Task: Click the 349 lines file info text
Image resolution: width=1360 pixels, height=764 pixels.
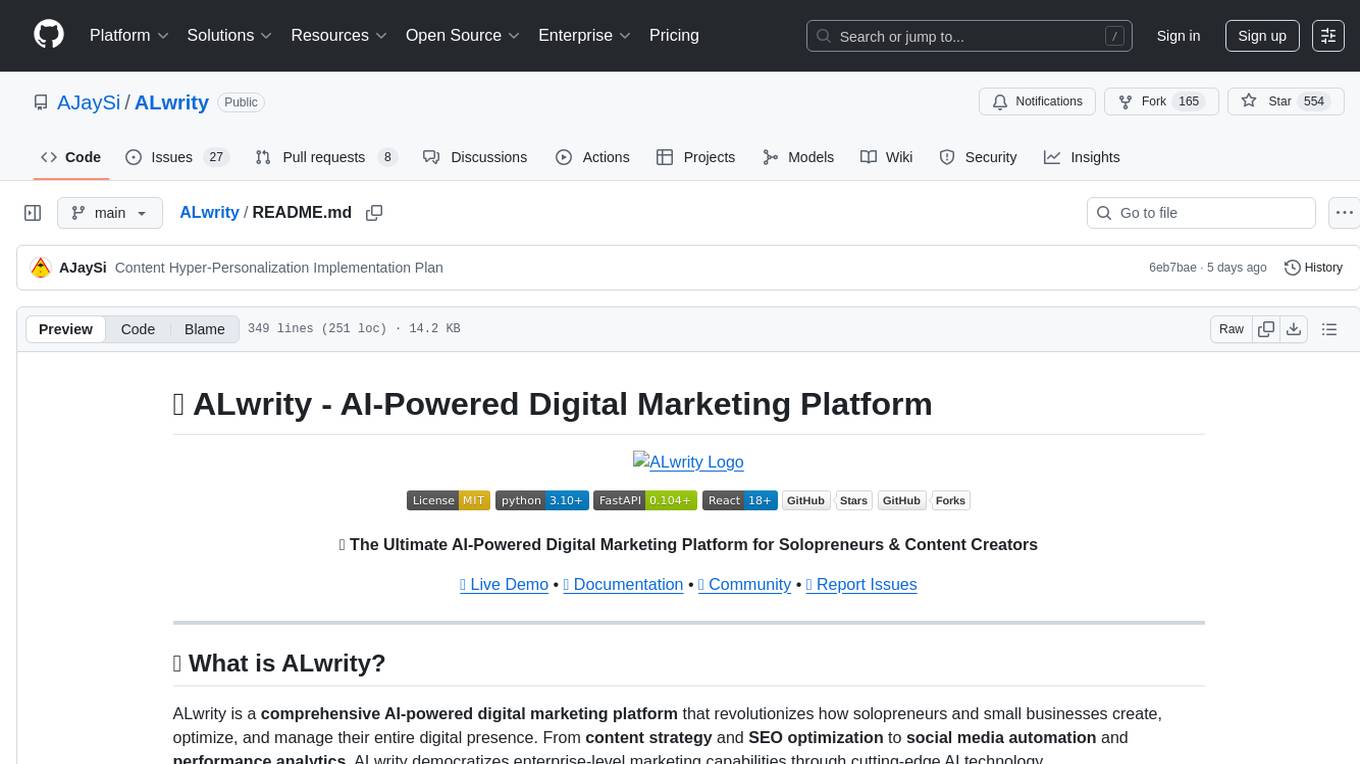Action: pyautogui.click(x=354, y=329)
